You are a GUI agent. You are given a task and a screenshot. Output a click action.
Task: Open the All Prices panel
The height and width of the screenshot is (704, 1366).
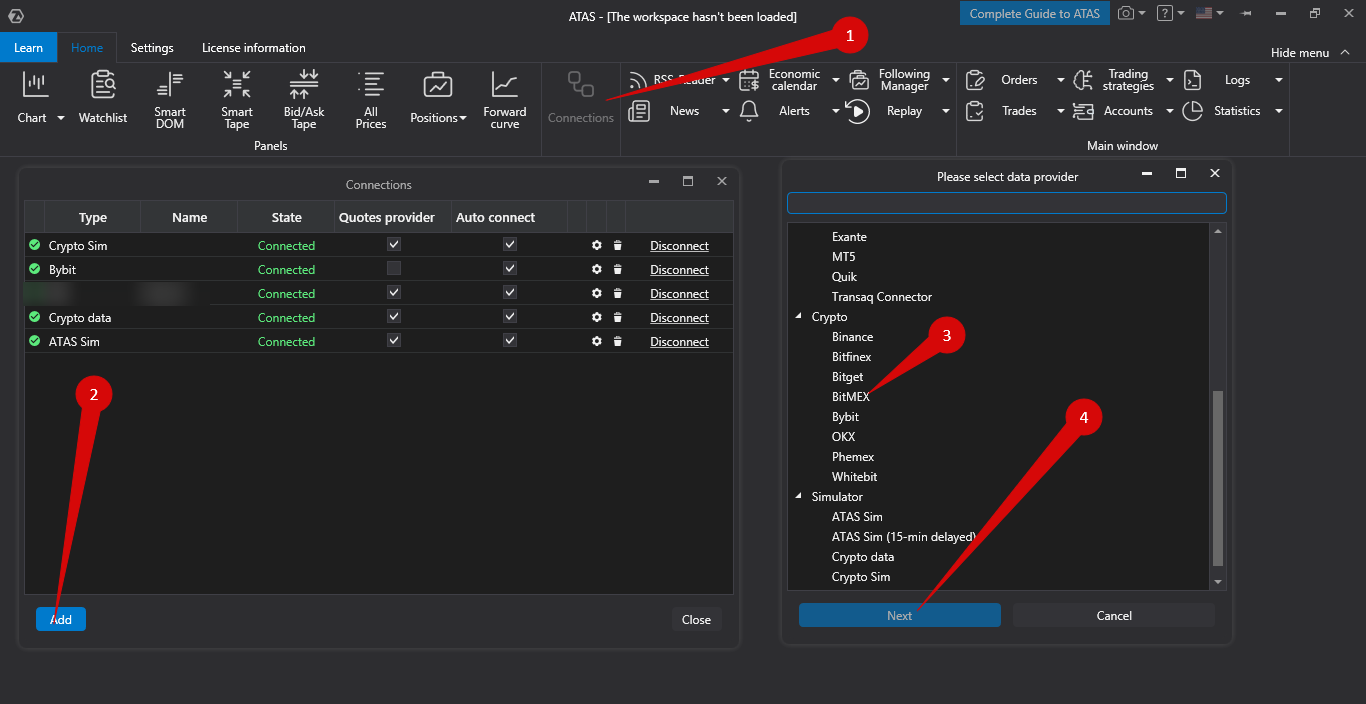371,99
